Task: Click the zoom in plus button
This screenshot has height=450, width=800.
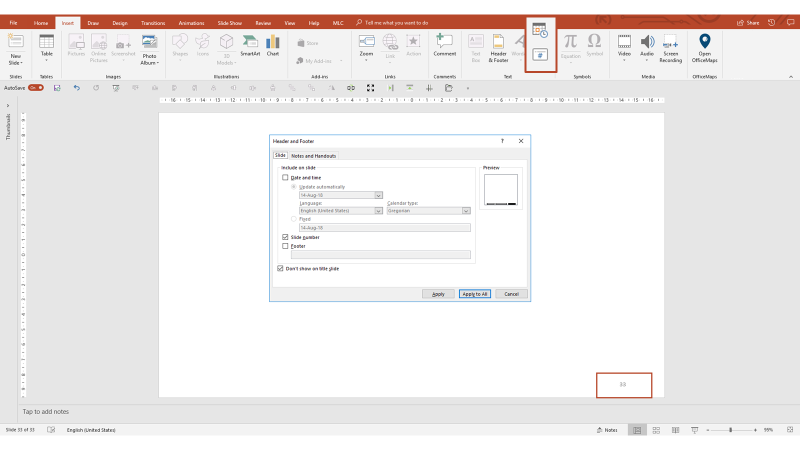Action: (755, 430)
